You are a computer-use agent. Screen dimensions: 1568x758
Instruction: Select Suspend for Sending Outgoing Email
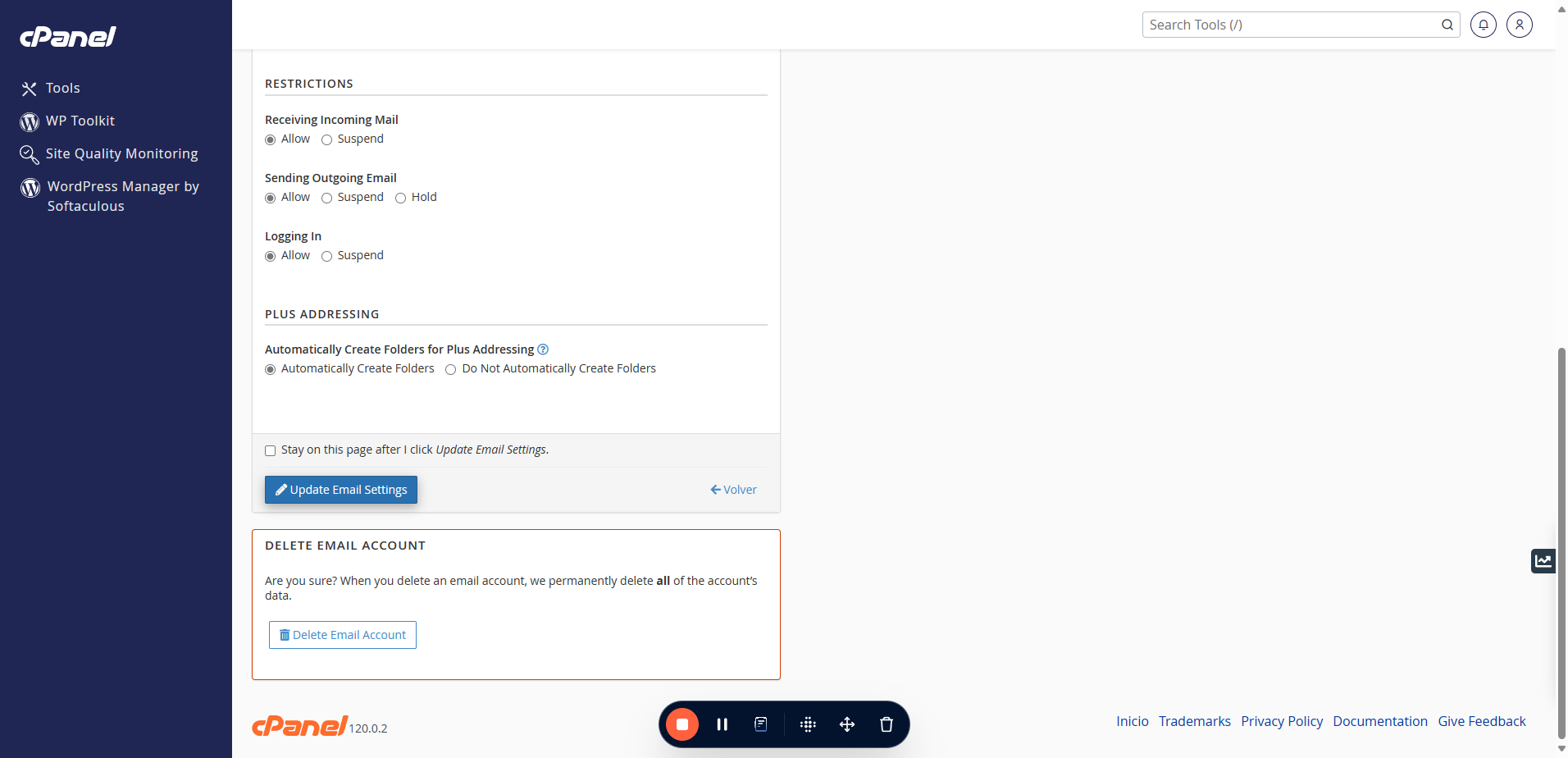coord(326,198)
